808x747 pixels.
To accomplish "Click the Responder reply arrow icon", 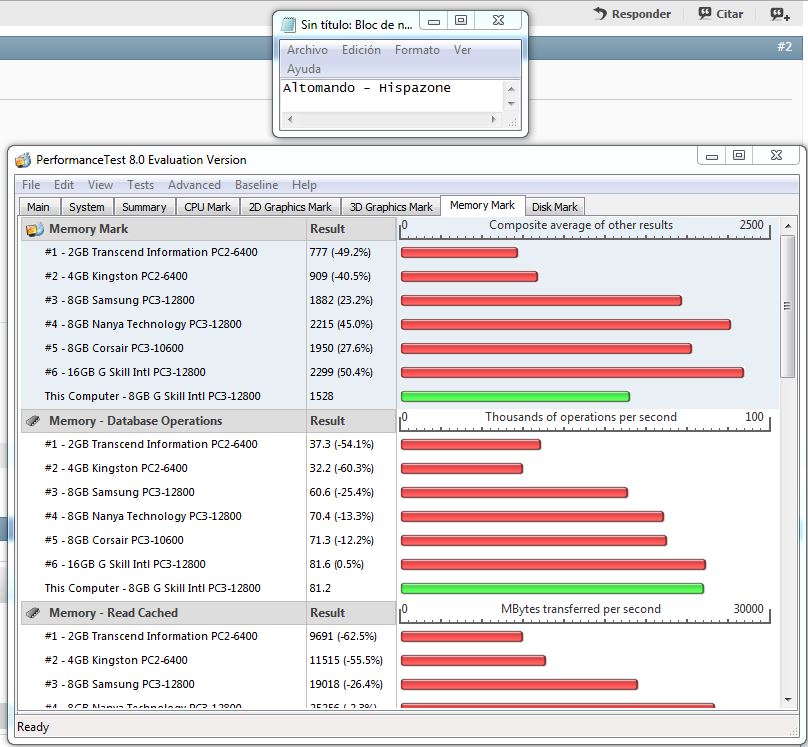I will [599, 13].
